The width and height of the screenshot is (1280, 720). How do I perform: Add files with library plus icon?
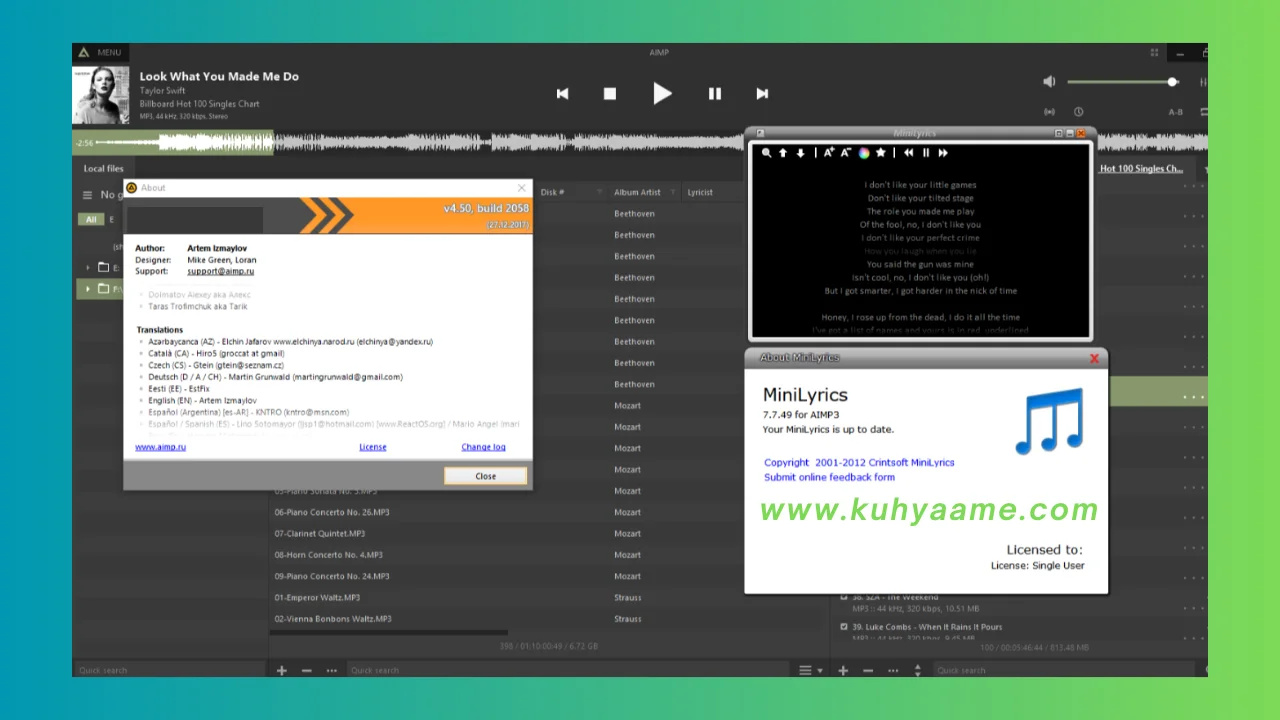click(x=282, y=670)
